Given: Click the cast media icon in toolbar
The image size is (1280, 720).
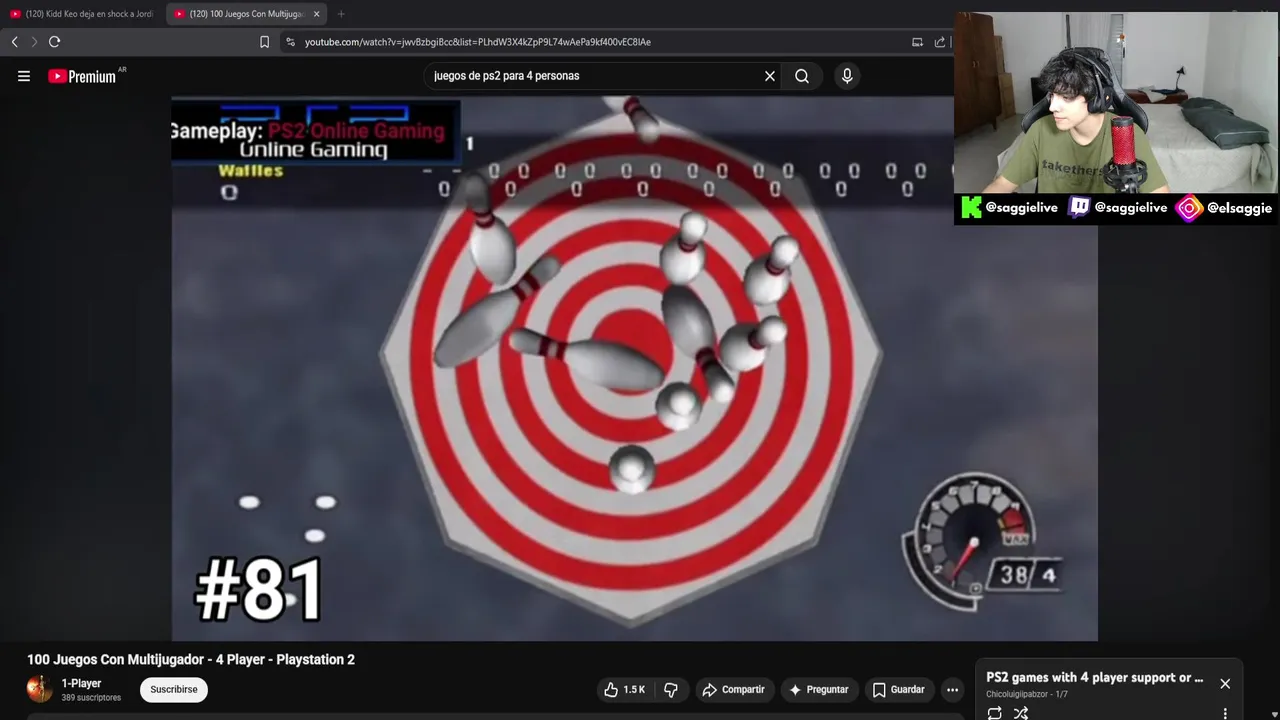Looking at the screenshot, I should tap(917, 42).
